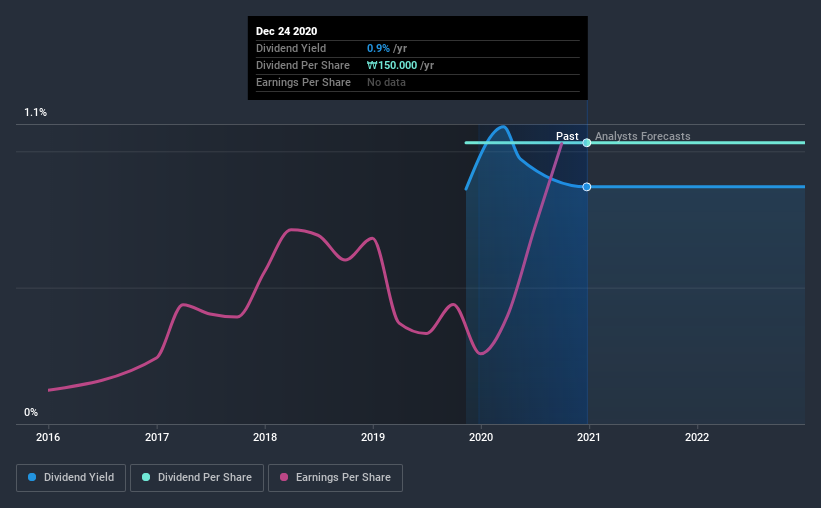This screenshot has width=821, height=508.
Task: Toggle the Dividend Per Share legend series
Action: click(x=197, y=478)
